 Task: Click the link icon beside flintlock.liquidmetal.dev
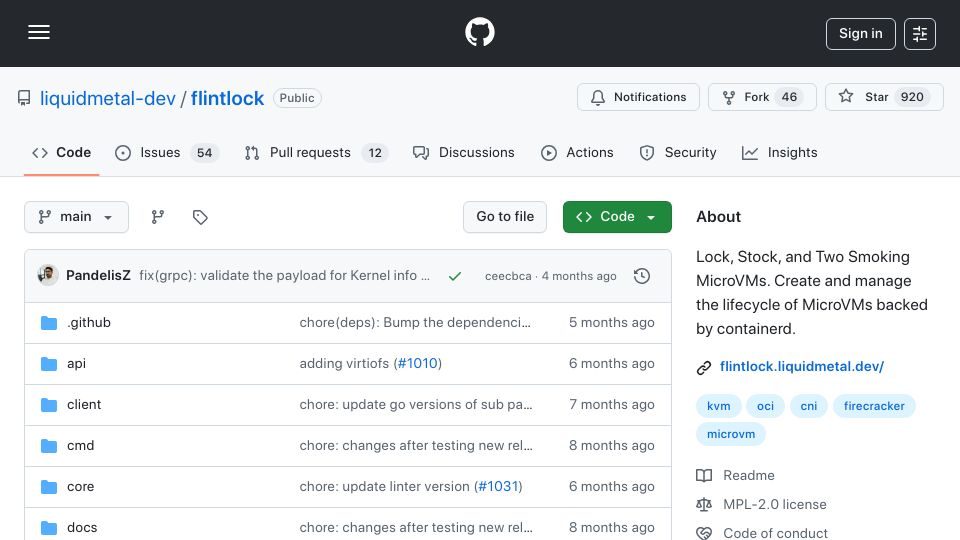(704, 367)
